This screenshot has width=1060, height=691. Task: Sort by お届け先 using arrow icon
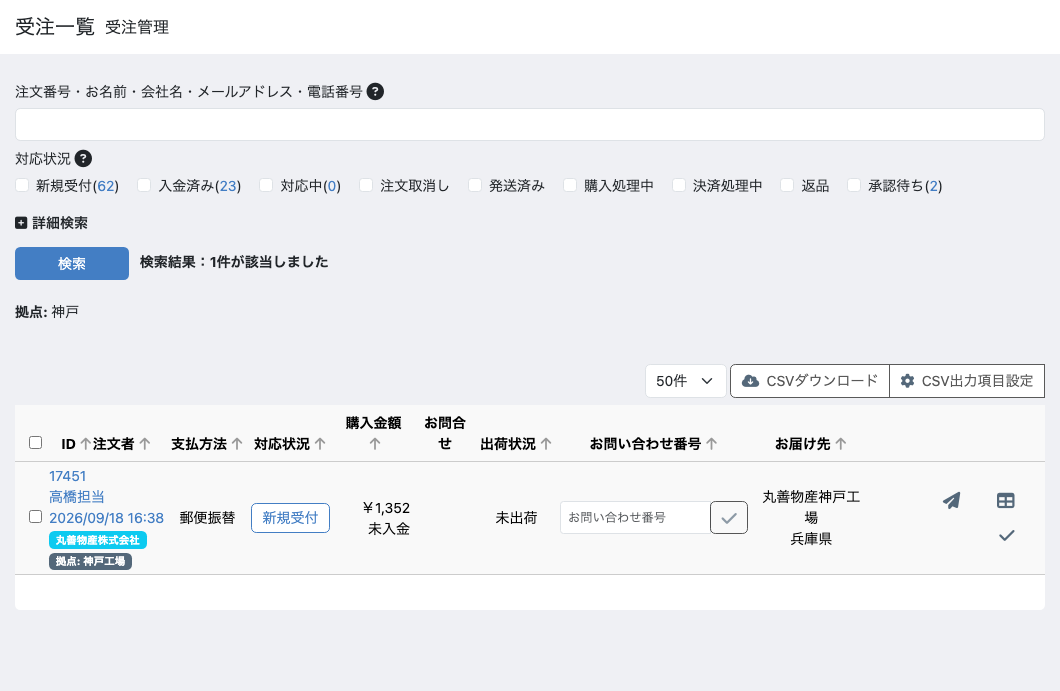[x=840, y=444]
